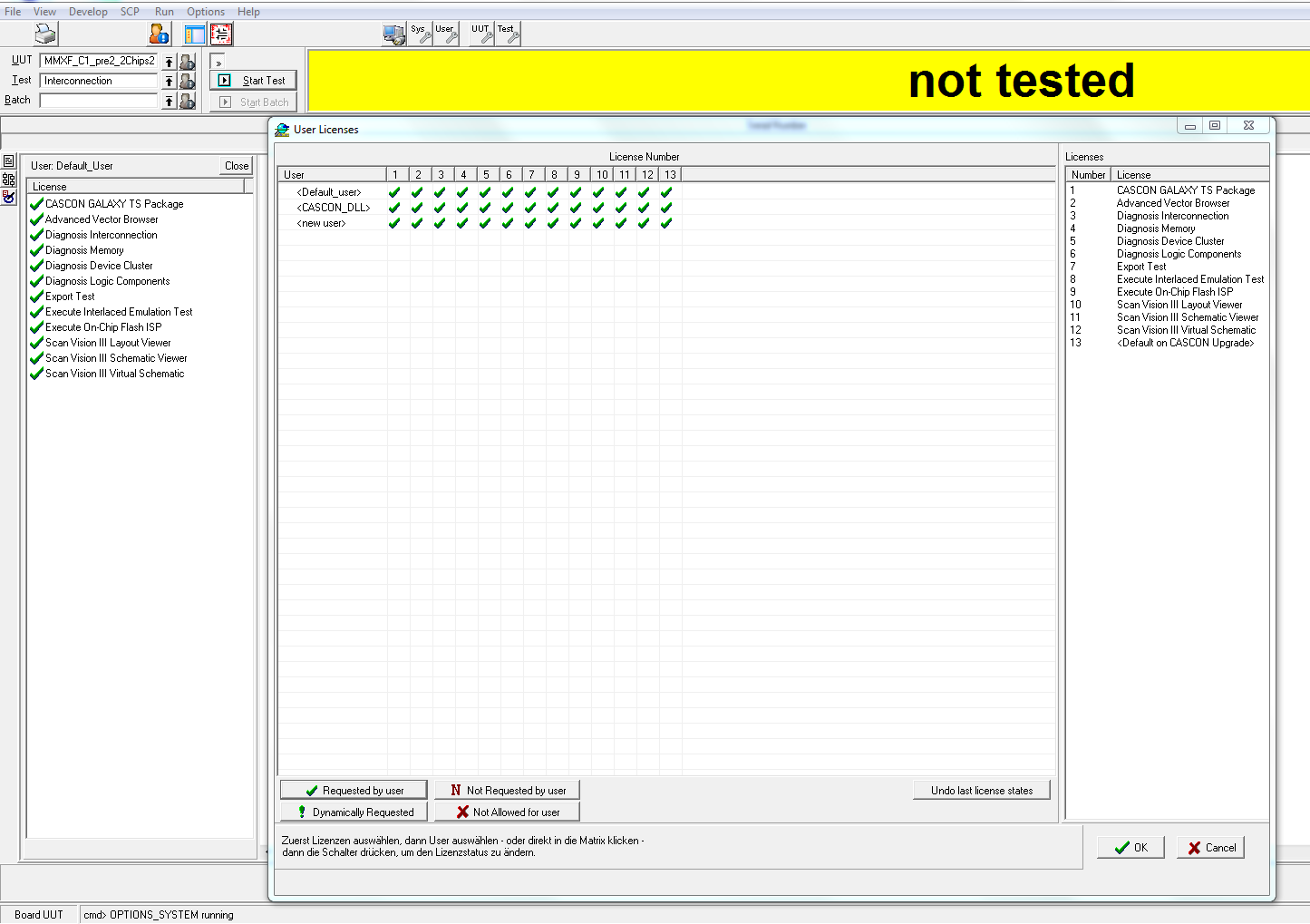Open the SCP menu

[x=130, y=12]
